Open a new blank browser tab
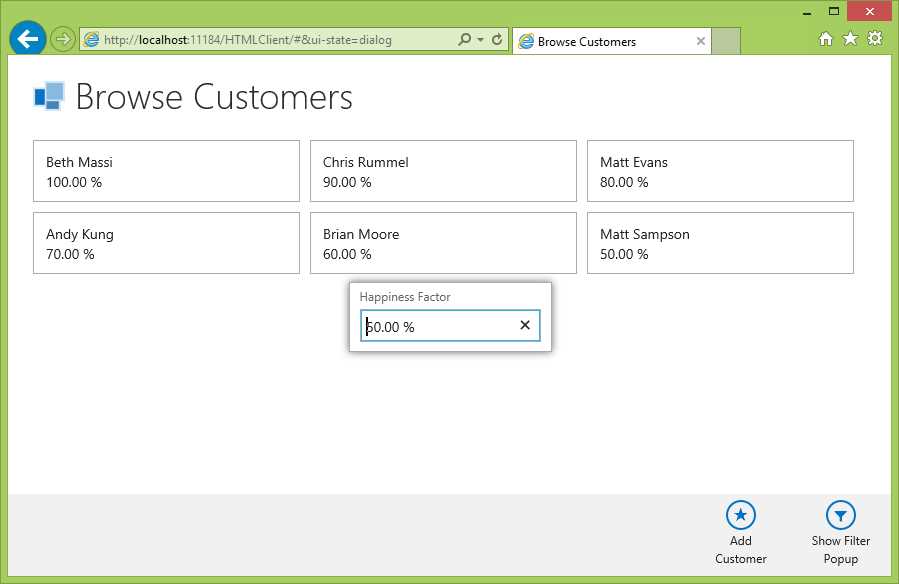The width and height of the screenshot is (899, 584). 726,41
